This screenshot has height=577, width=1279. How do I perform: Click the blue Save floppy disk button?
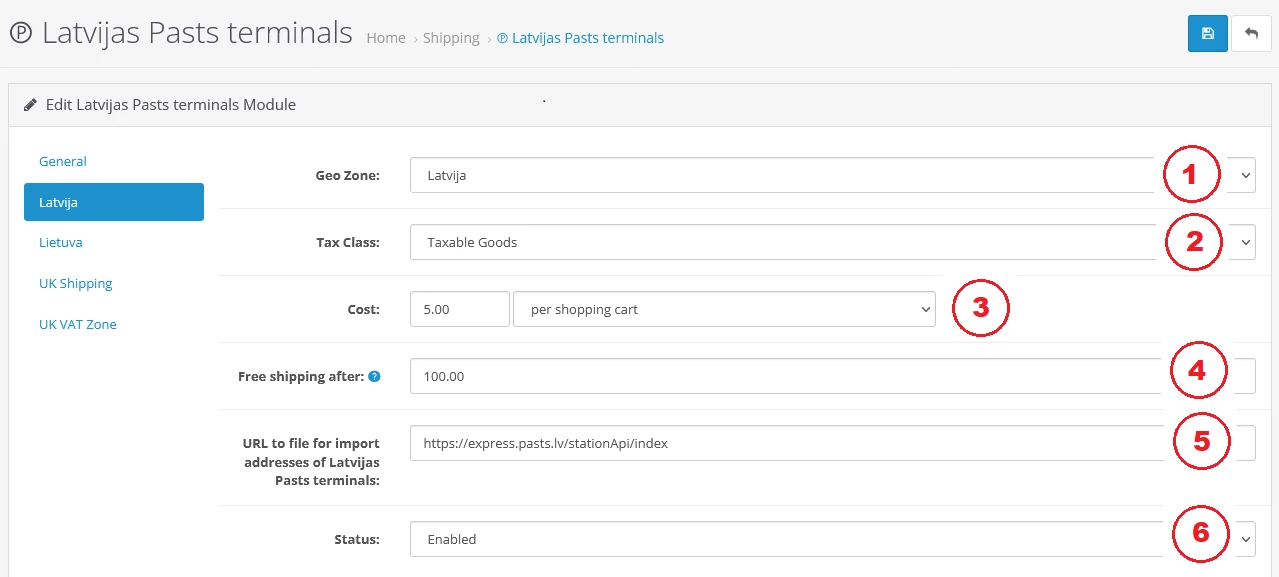(1207, 33)
